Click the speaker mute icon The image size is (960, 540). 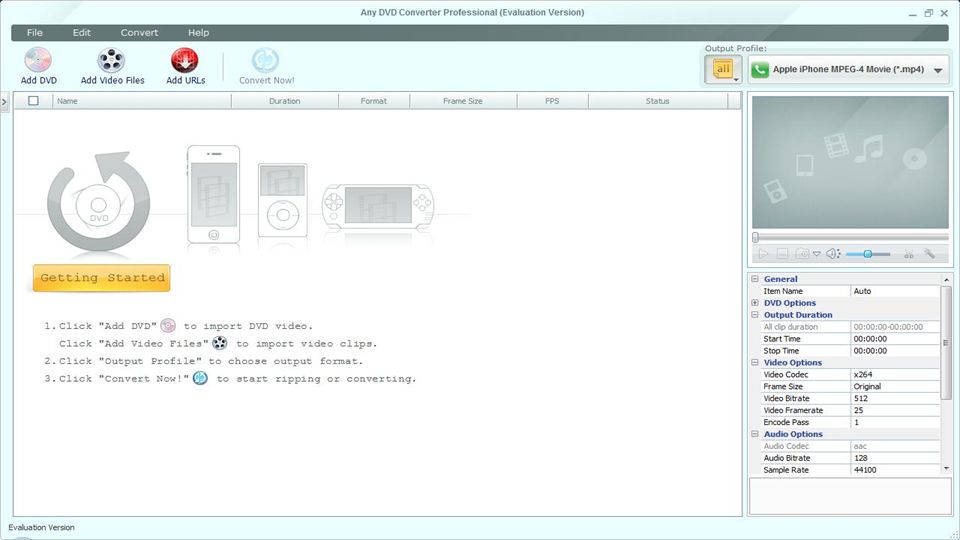[x=833, y=253]
